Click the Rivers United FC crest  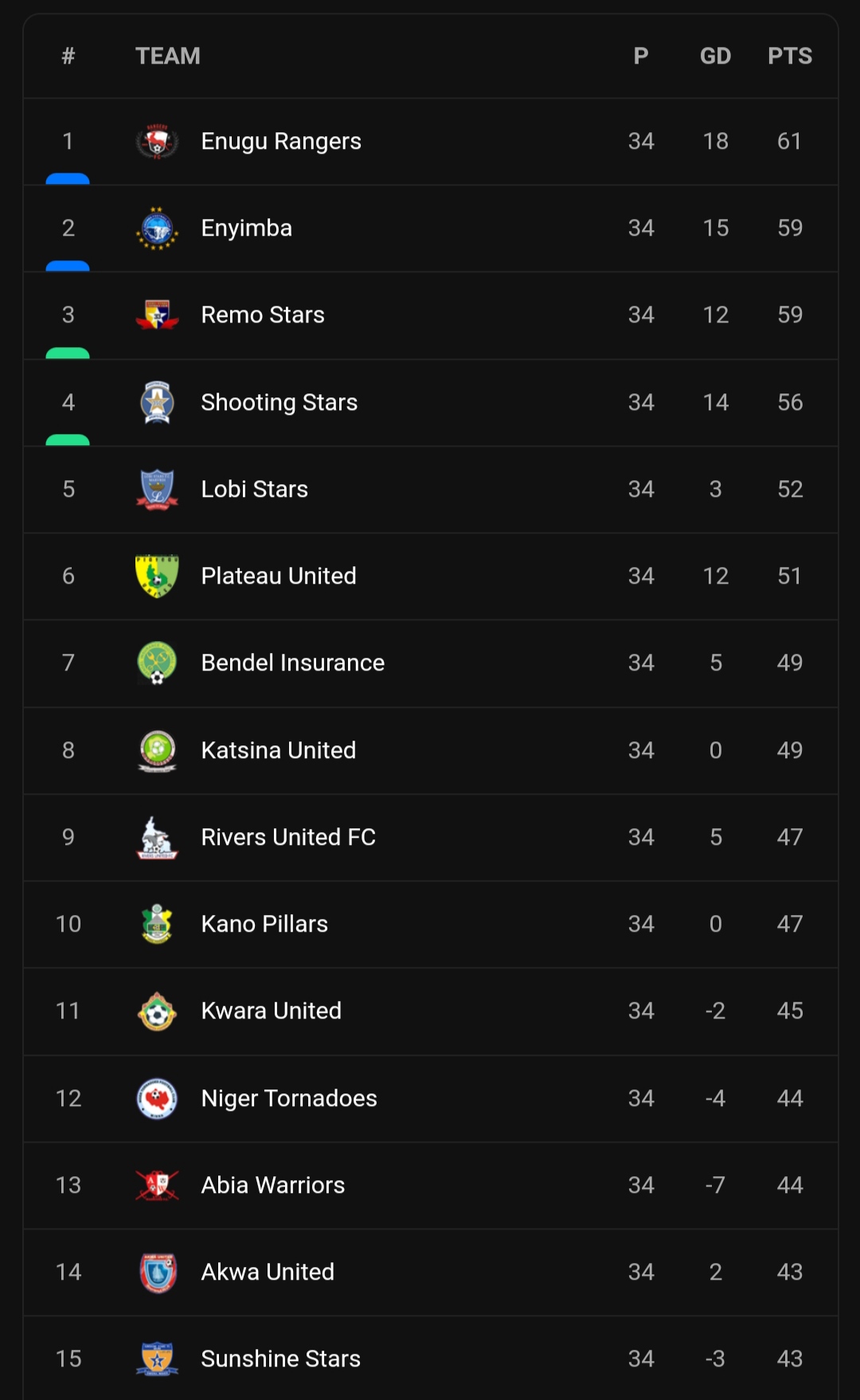coord(157,837)
